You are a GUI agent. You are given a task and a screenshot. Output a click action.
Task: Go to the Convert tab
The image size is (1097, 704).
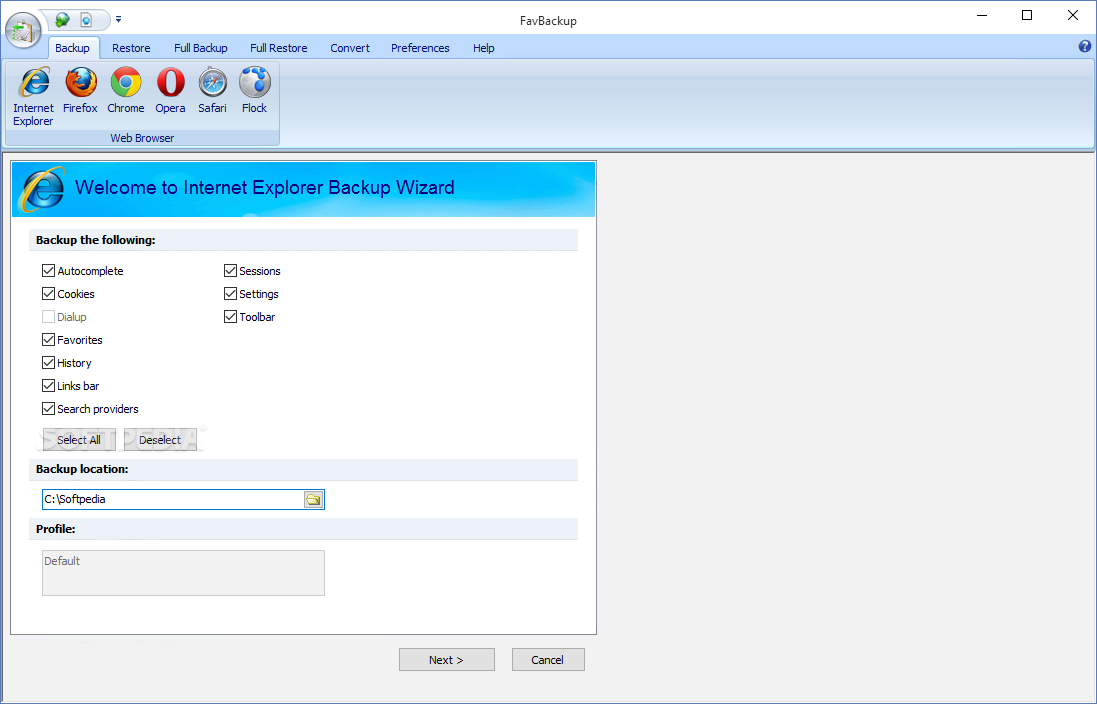[350, 48]
